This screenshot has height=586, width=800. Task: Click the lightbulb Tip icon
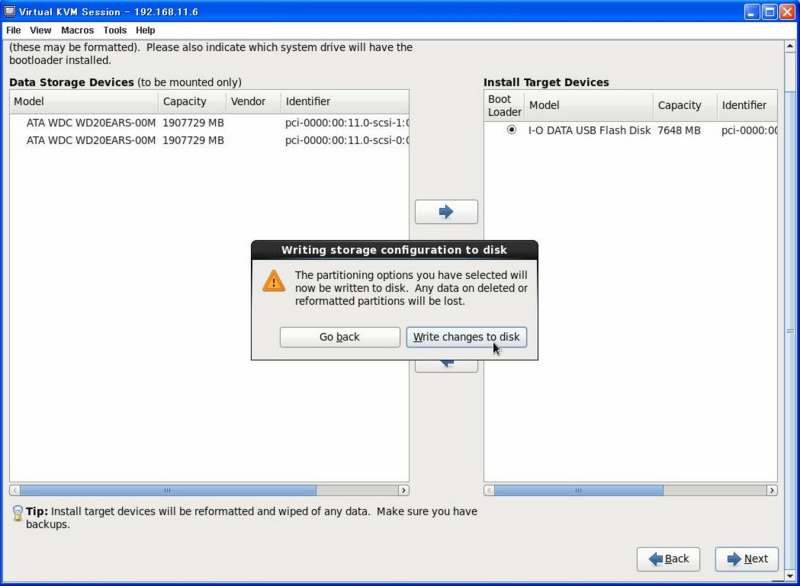[x=17, y=513]
